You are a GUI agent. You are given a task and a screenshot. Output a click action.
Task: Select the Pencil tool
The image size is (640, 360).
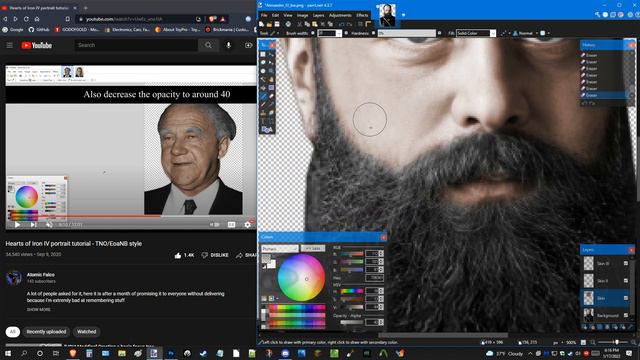click(x=263, y=104)
